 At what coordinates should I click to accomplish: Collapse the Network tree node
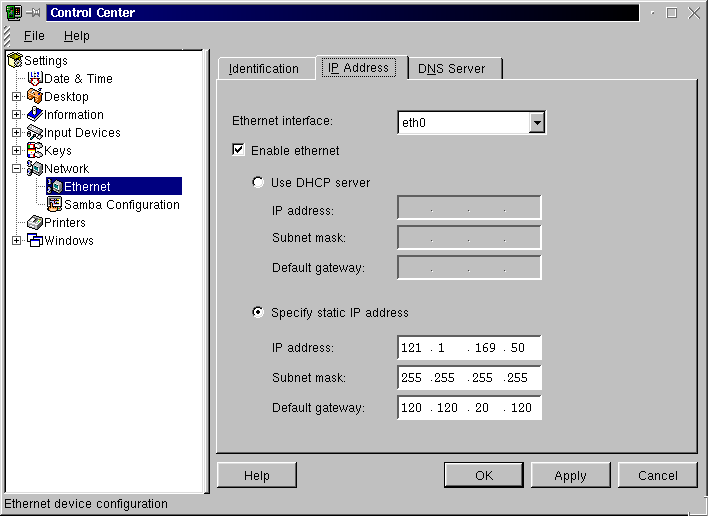[16, 169]
